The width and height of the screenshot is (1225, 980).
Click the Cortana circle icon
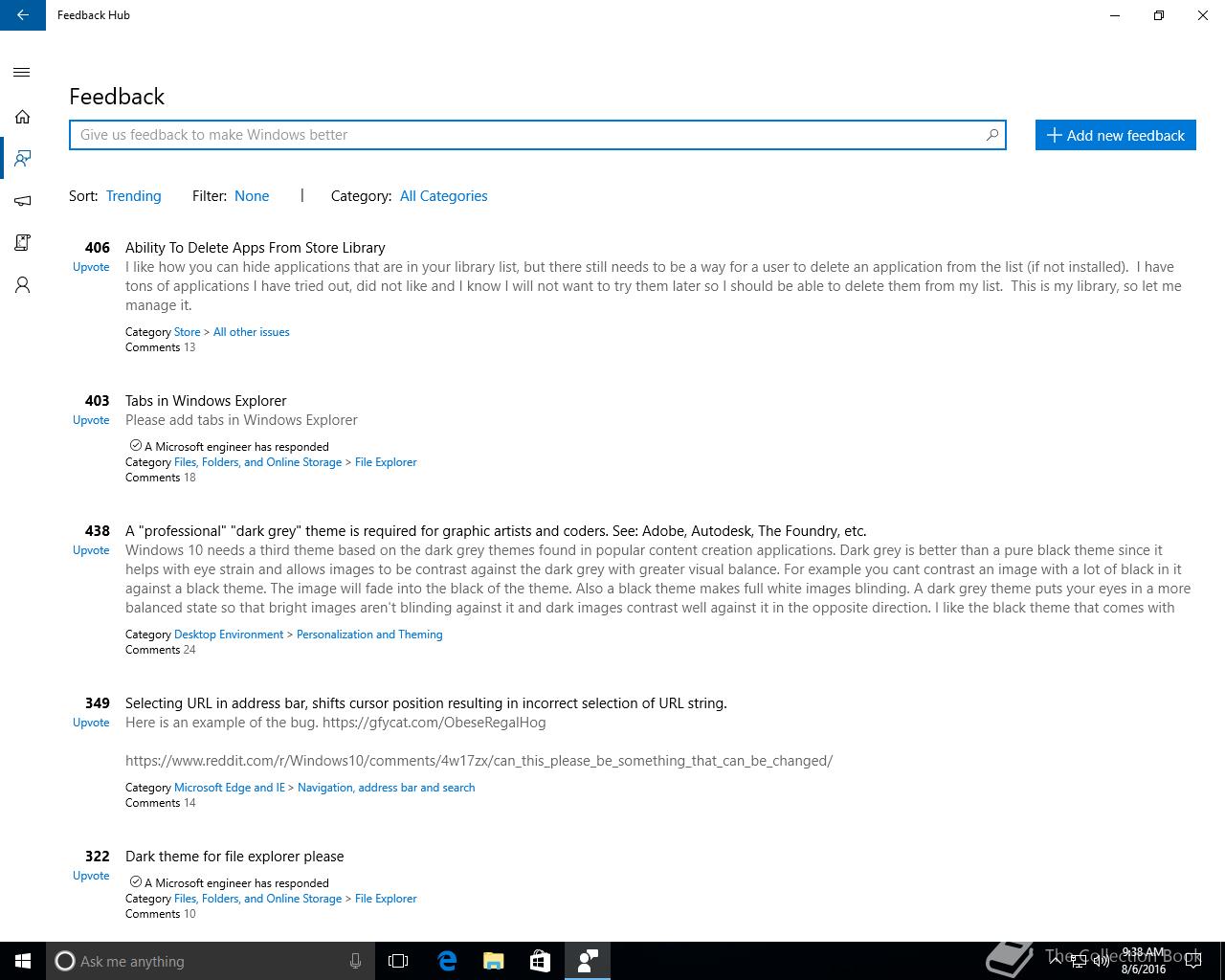64,961
